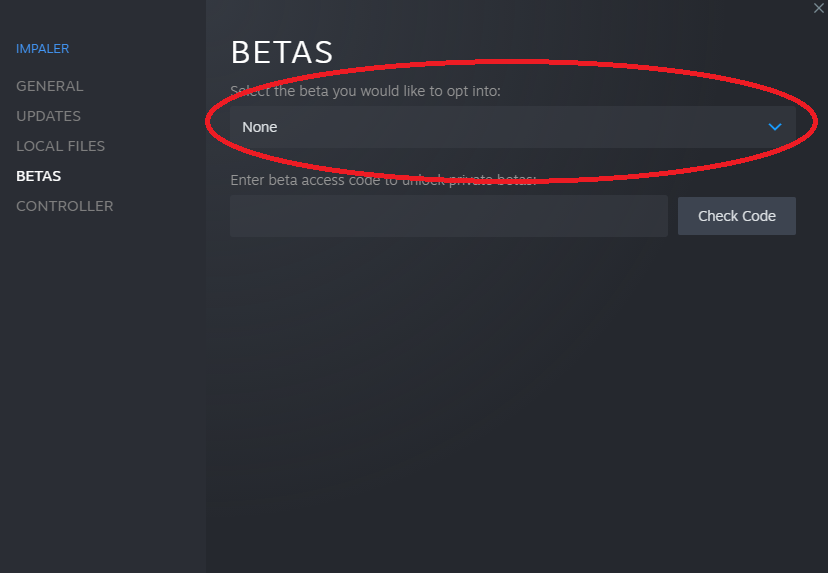This screenshot has width=828, height=573.
Task: Click empty dark area below code field
Action: click(449, 370)
